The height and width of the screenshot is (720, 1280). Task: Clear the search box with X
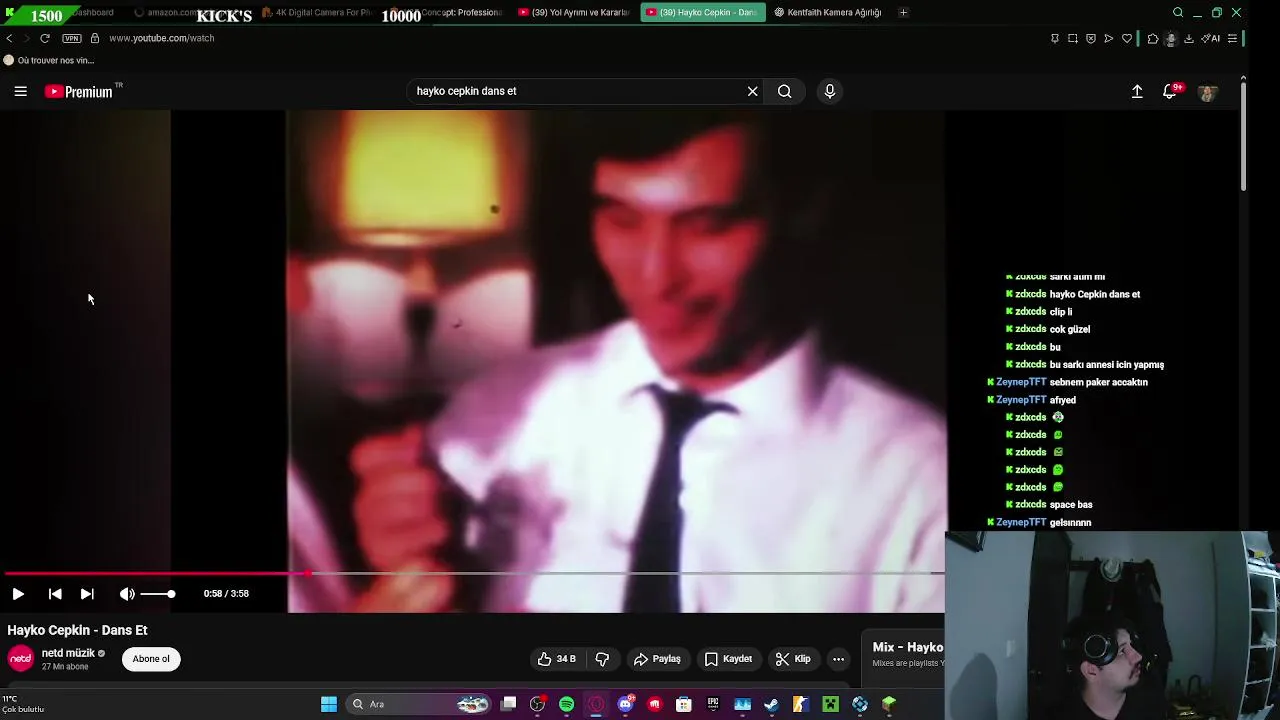pyautogui.click(x=753, y=91)
